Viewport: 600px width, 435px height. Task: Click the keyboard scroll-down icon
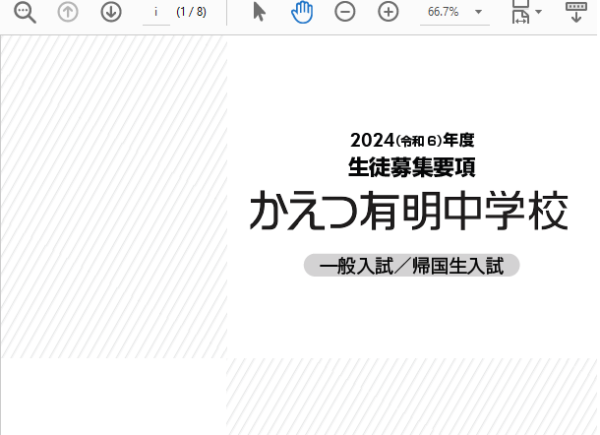(576, 12)
